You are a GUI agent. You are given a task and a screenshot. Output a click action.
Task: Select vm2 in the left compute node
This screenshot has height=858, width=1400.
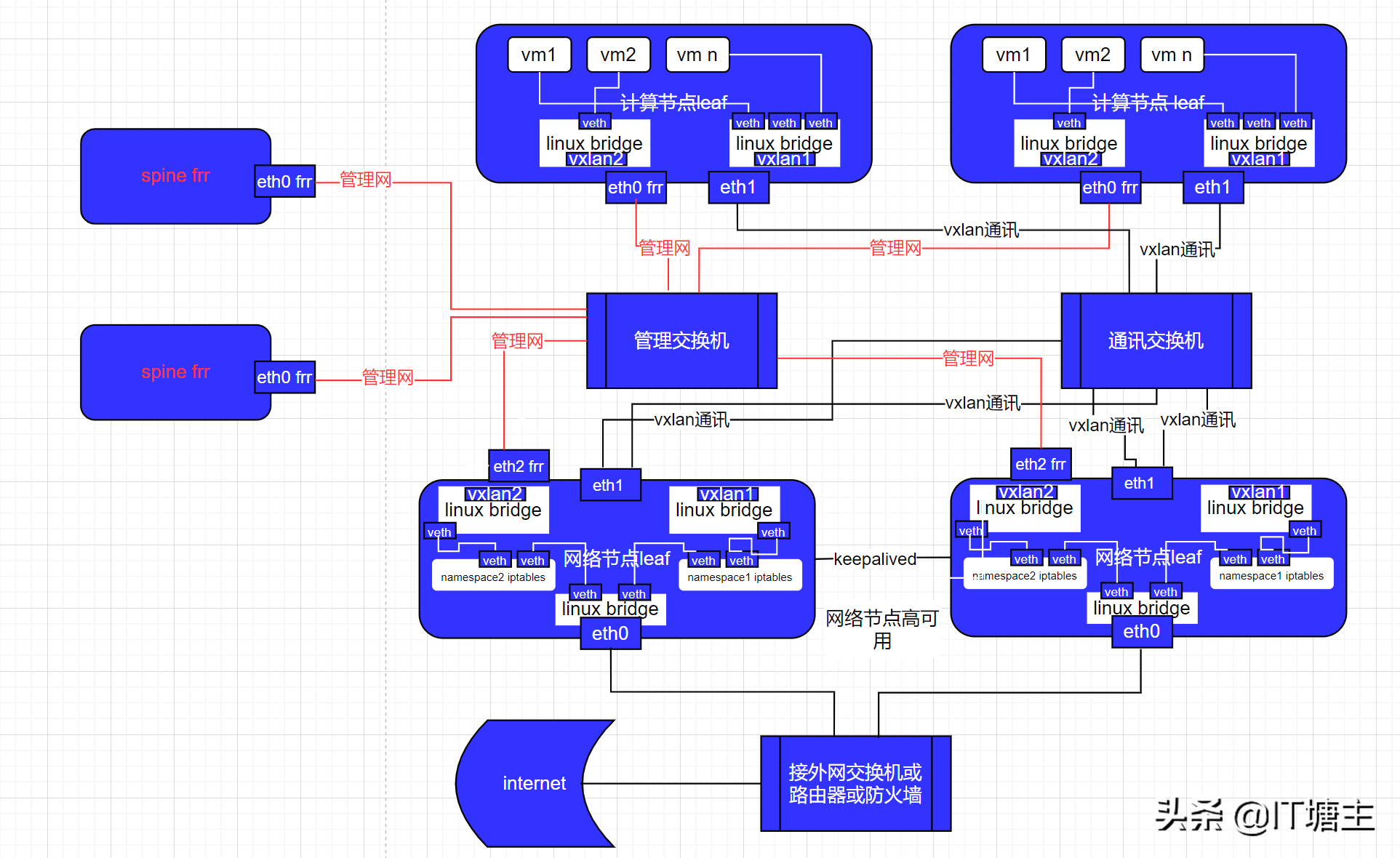tap(618, 55)
